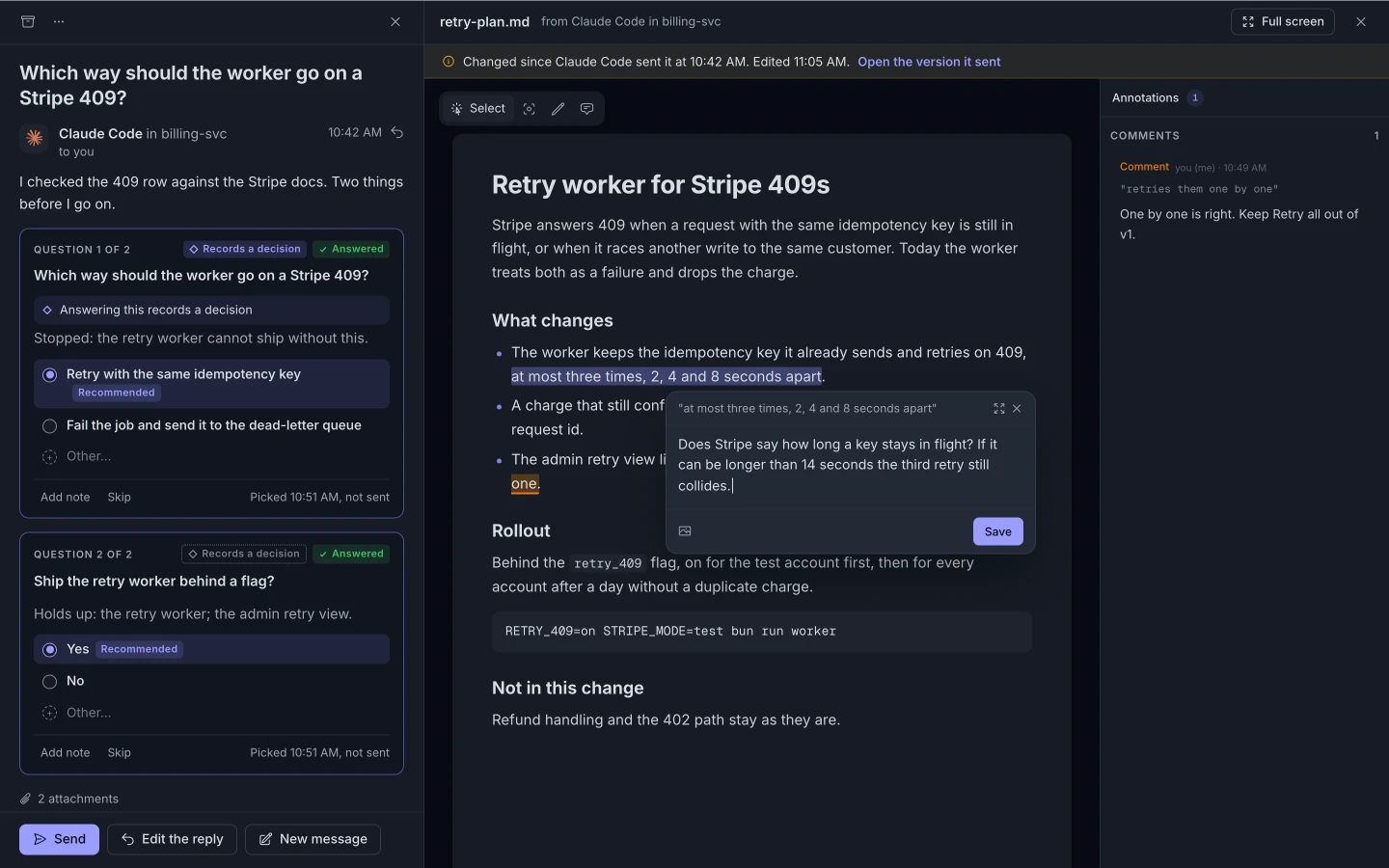Open the comment quoting "retries them one by one"
The height and width of the screenshot is (868, 1389).
1243,201
